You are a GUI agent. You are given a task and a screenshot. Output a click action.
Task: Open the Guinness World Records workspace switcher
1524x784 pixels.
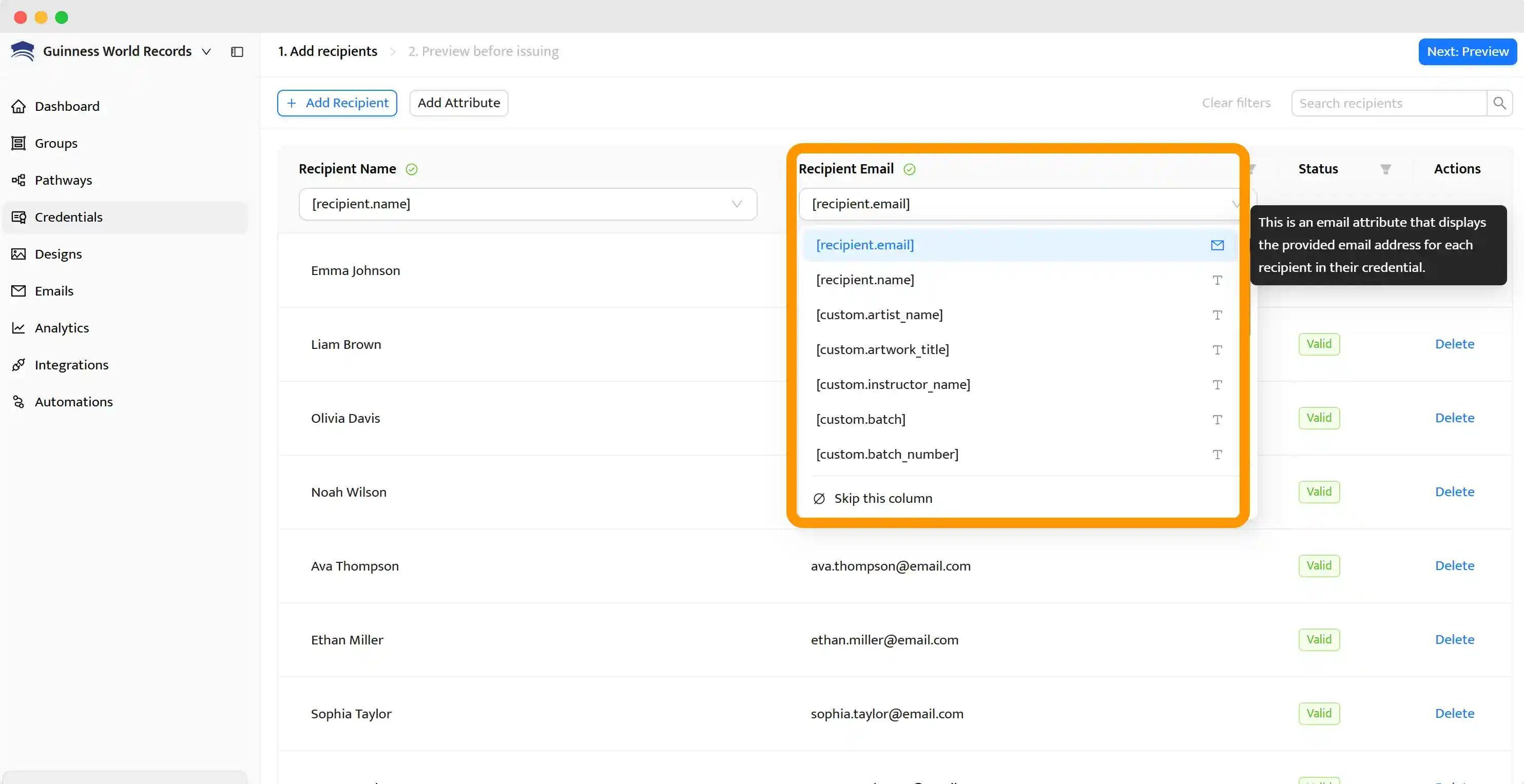(206, 51)
